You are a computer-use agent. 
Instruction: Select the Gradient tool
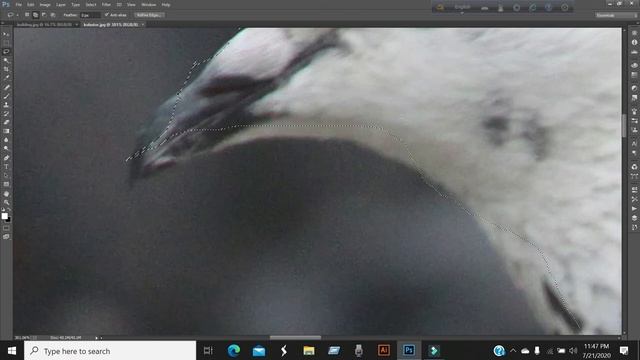click(x=6, y=131)
